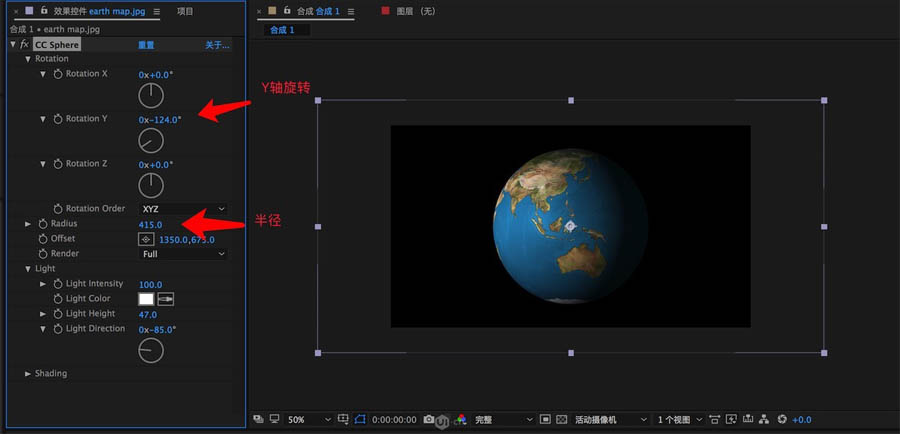Viewport: 900px width, 434px height.
Task: Open the composition flowchart
Action: [764, 420]
